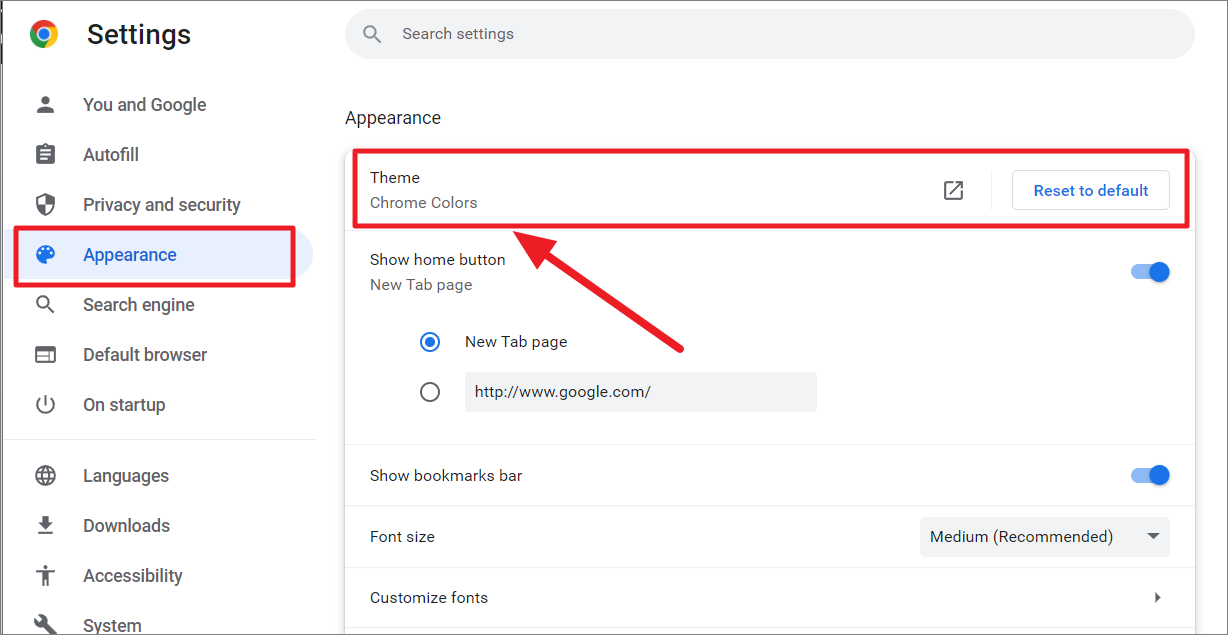Click the Show bookmarks bar label
This screenshot has width=1228, height=635.
point(446,476)
